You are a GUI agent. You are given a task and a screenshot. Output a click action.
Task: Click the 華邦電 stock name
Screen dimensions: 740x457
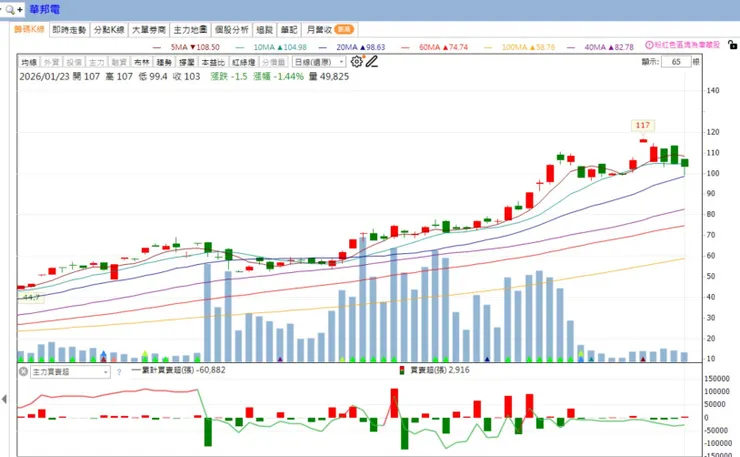coord(44,9)
